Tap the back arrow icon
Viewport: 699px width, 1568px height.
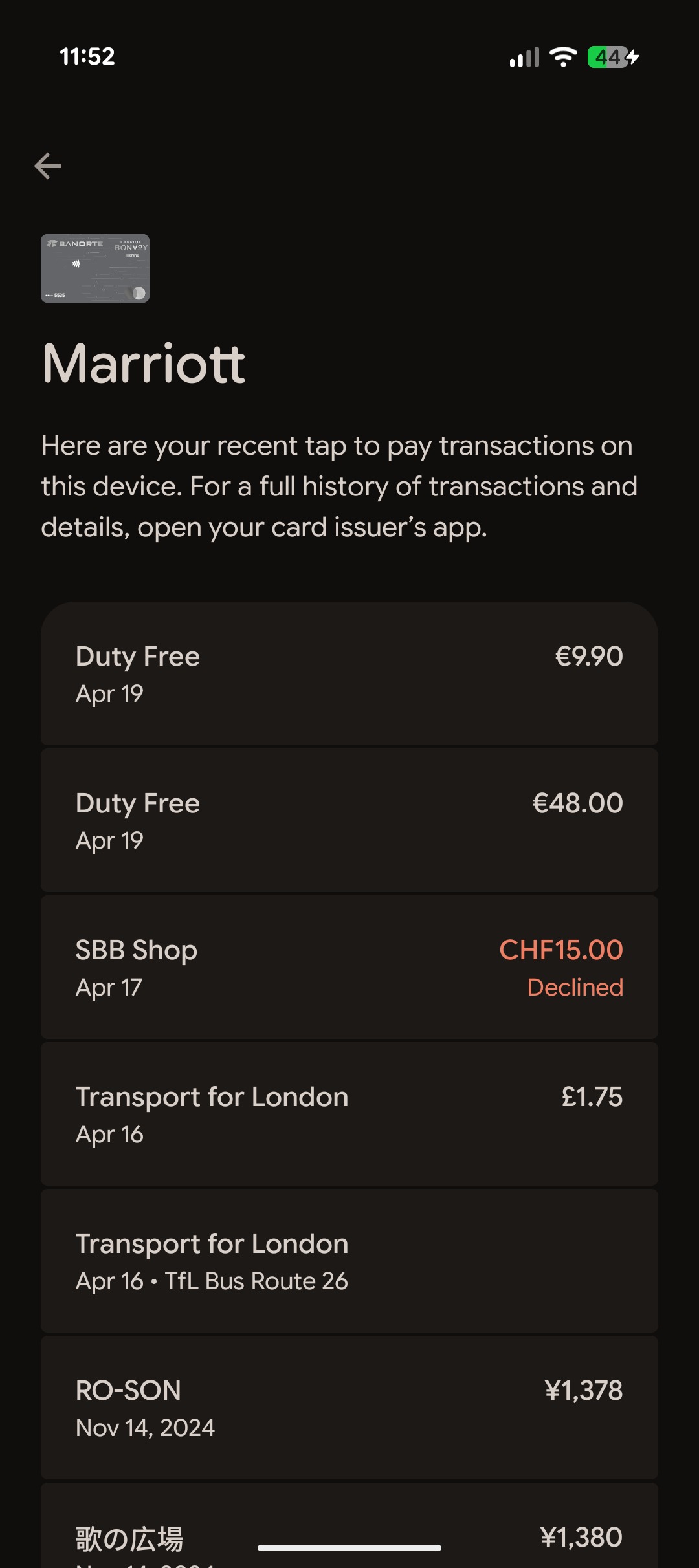coord(48,166)
